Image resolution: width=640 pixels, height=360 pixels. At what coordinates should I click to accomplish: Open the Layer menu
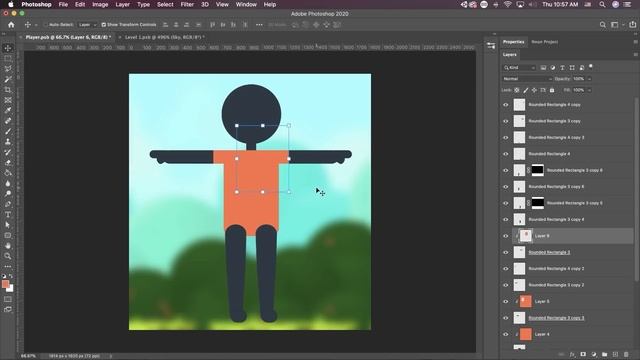point(122,4)
